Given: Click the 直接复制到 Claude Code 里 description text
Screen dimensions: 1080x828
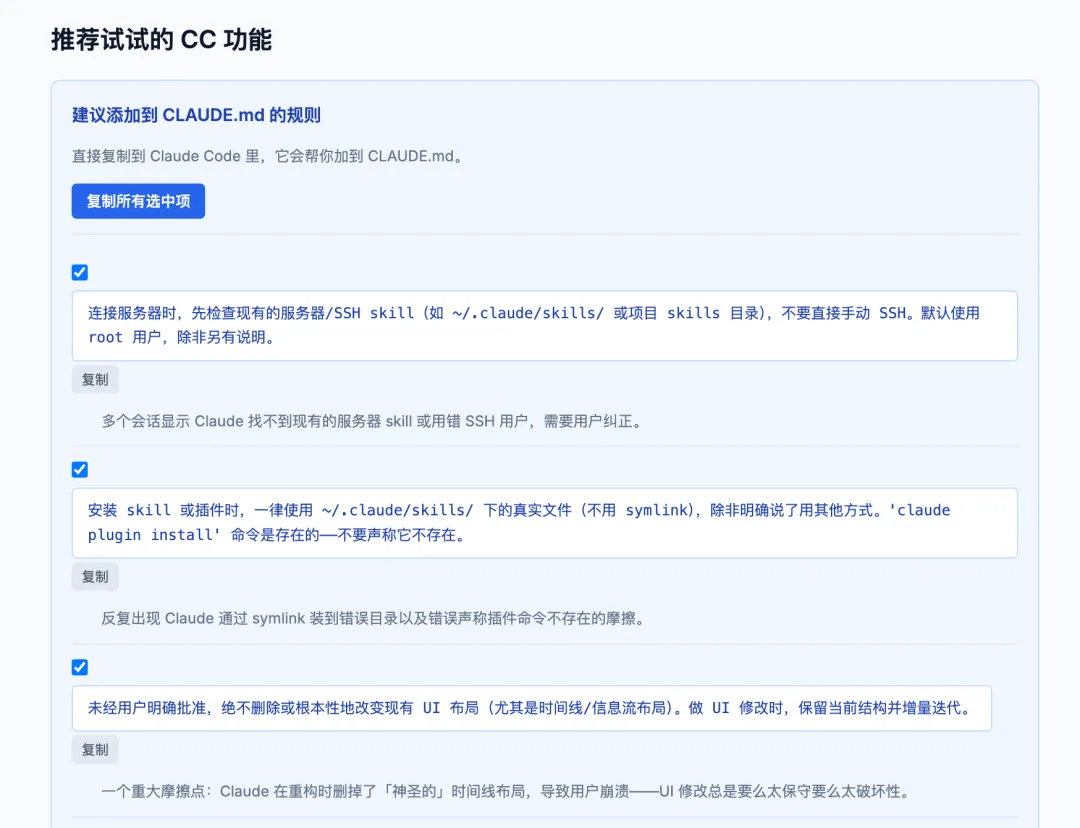Looking at the screenshot, I should coord(264,156).
